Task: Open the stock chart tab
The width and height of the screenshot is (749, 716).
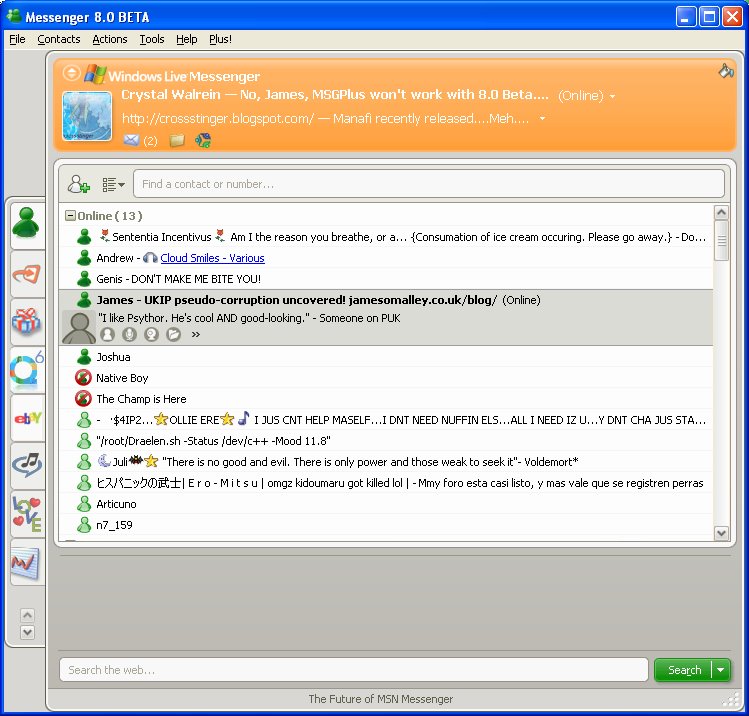Action: 26,563
